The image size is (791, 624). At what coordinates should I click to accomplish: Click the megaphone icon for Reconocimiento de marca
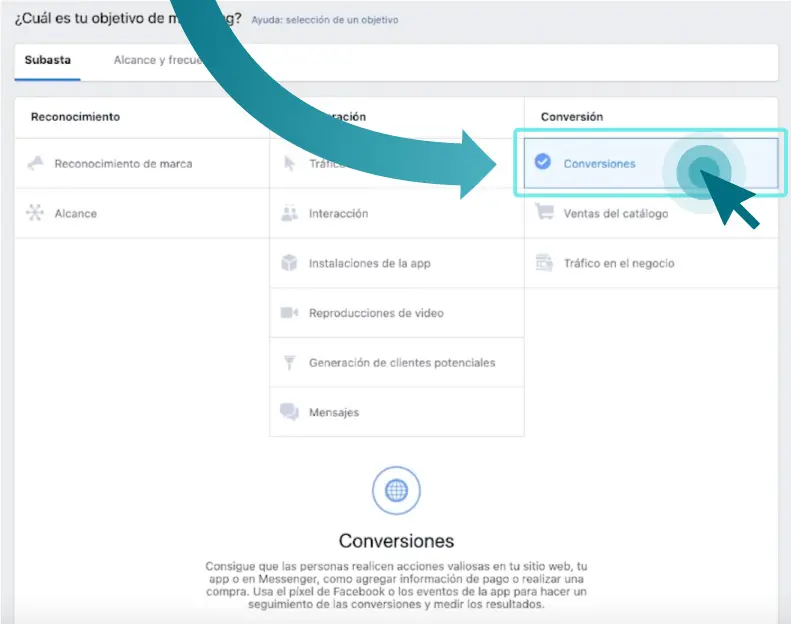coord(35,163)
